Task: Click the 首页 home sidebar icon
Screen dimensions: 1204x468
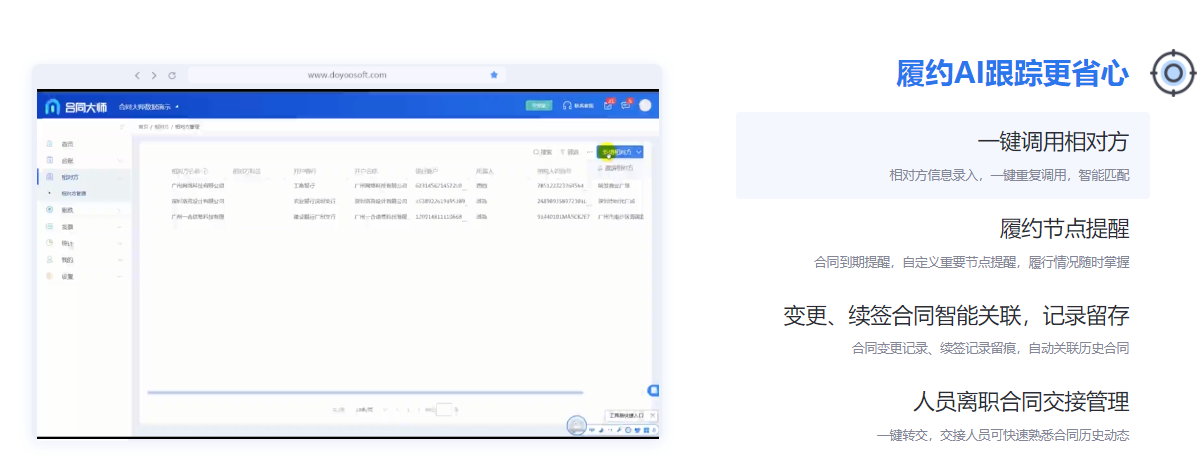Action: tap(50, 144)
